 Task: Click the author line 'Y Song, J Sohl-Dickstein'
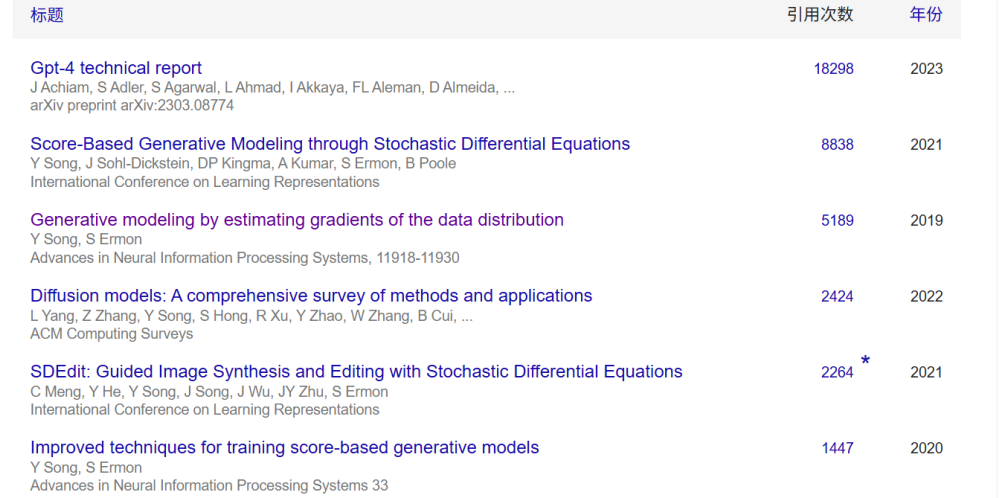(243, 163)
